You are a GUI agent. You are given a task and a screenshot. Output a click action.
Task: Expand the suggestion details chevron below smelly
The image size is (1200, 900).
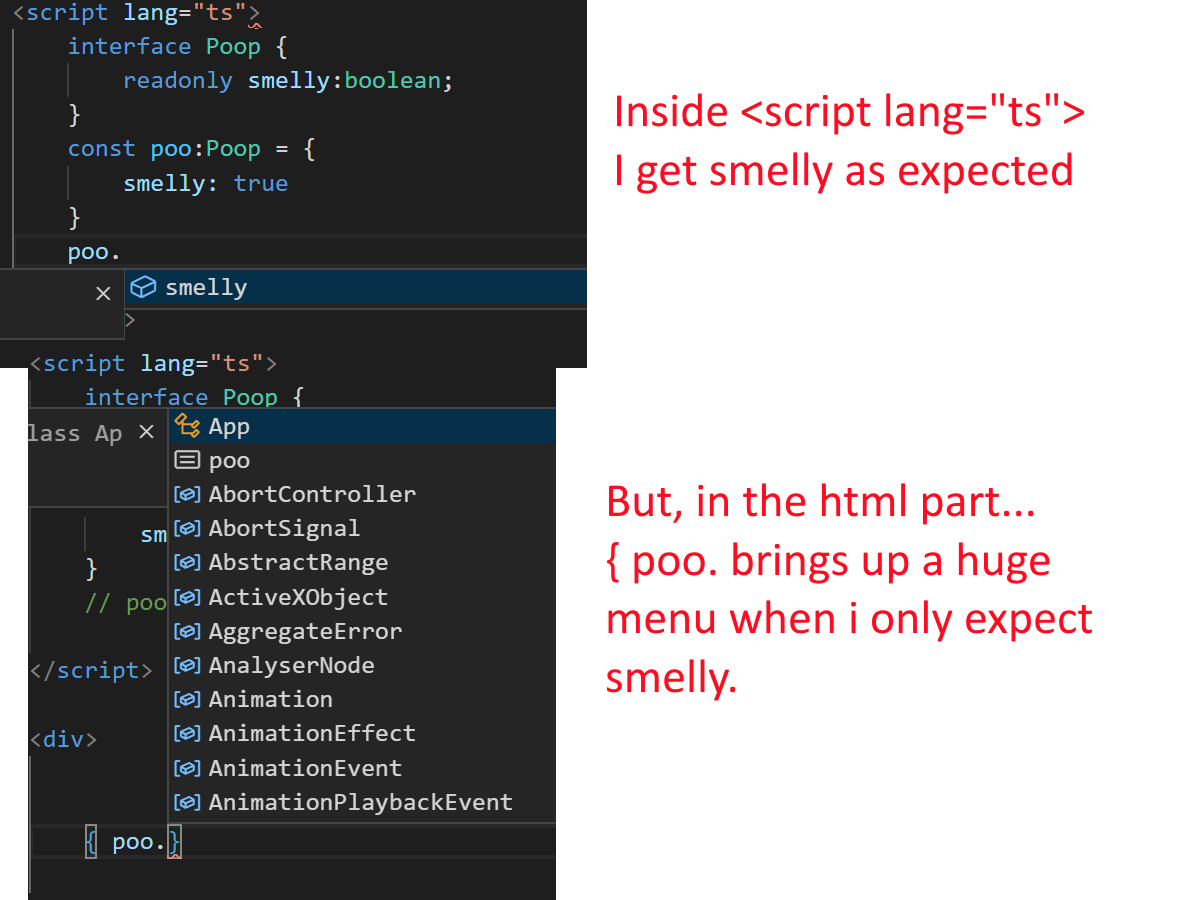coord(129,320)
